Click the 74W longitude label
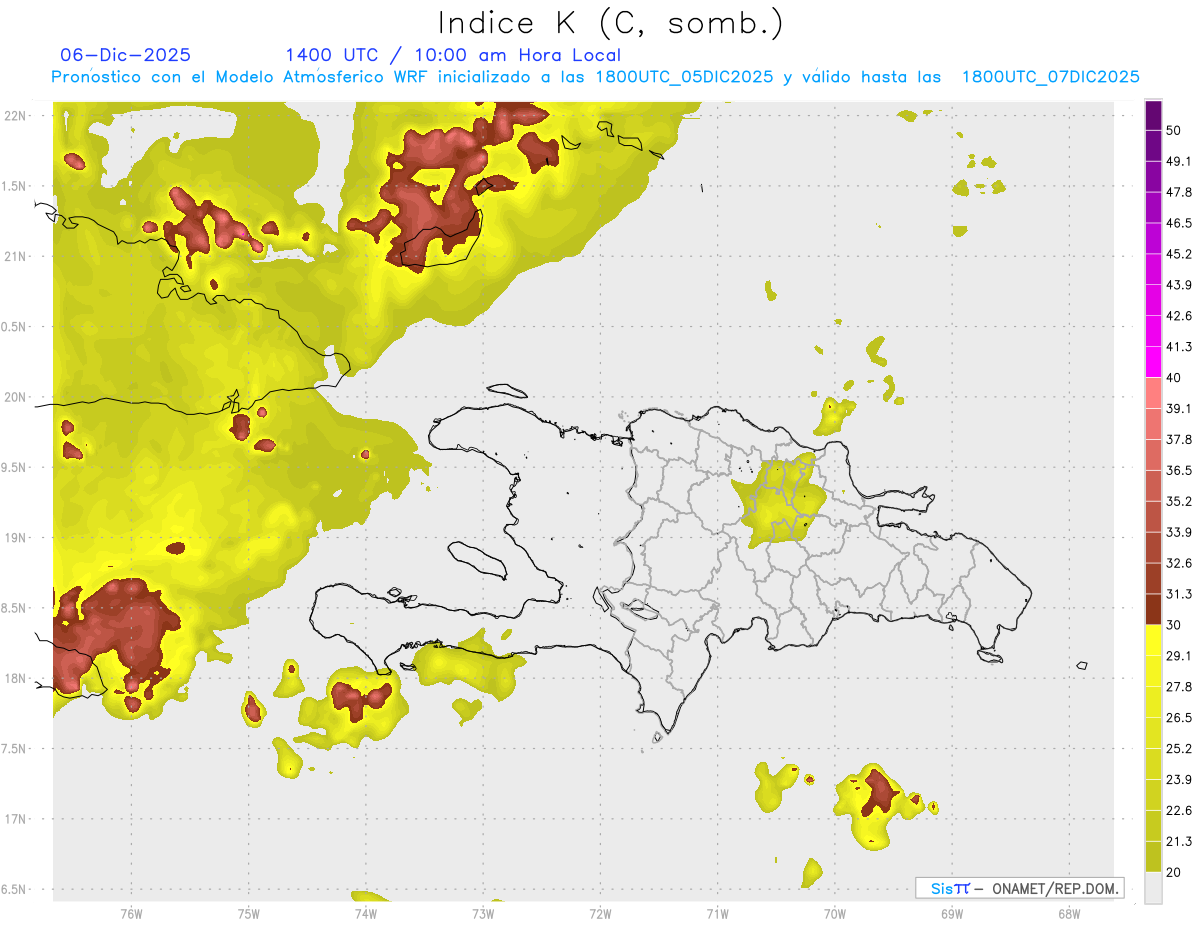The image size is (1200, 927). tap(366, 913)
